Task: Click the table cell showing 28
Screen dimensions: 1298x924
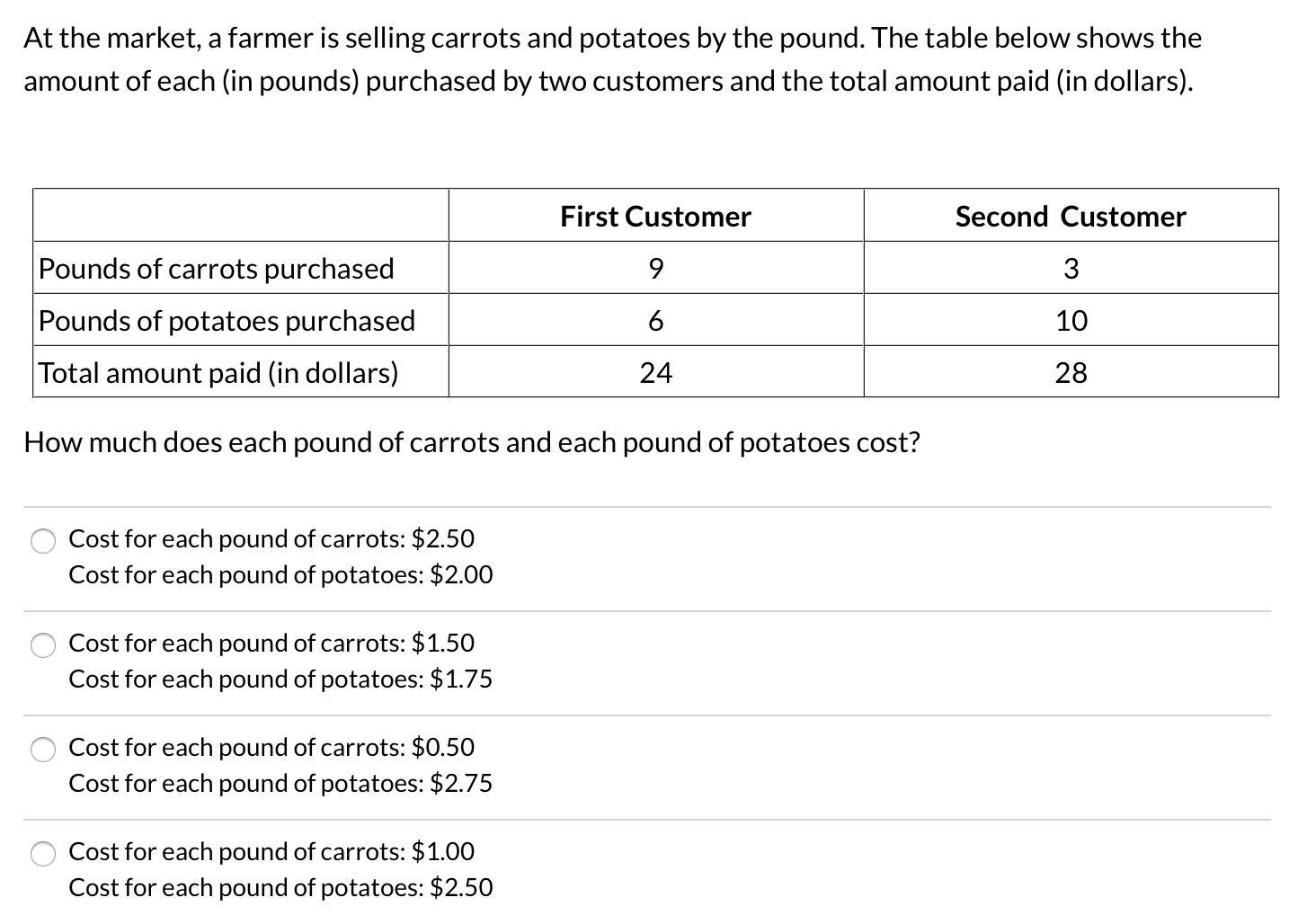Action: pos(1071,373)
